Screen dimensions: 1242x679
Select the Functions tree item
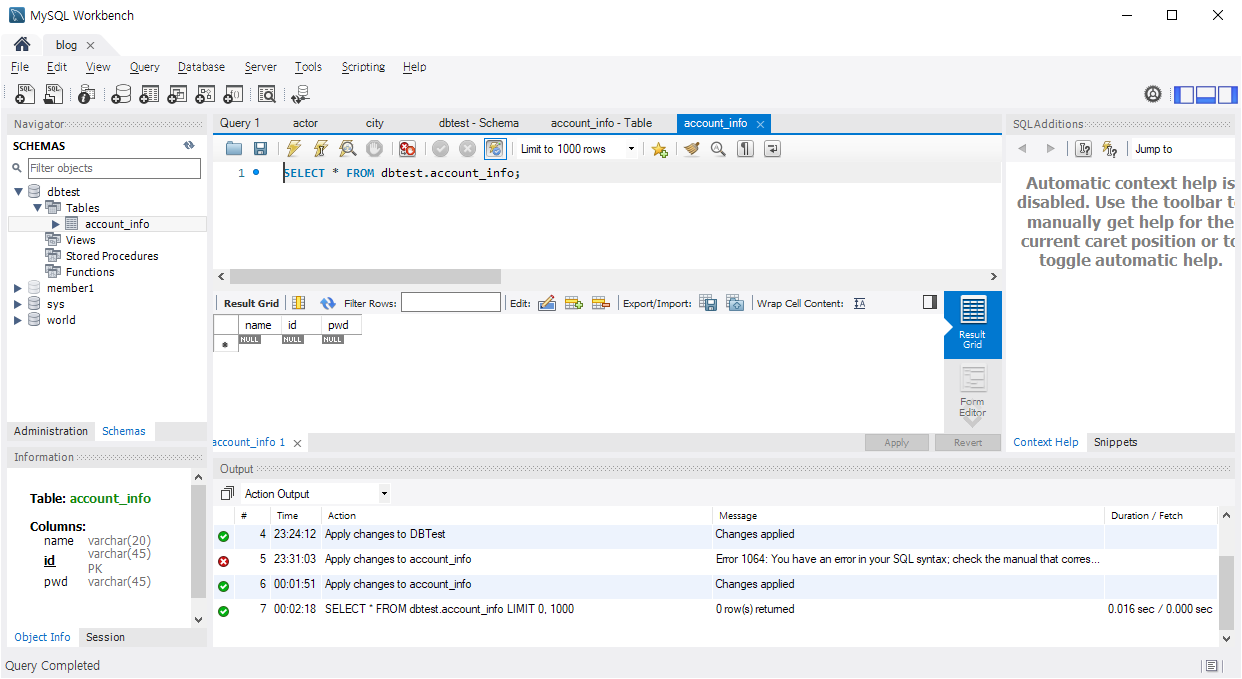click(90, 272)
